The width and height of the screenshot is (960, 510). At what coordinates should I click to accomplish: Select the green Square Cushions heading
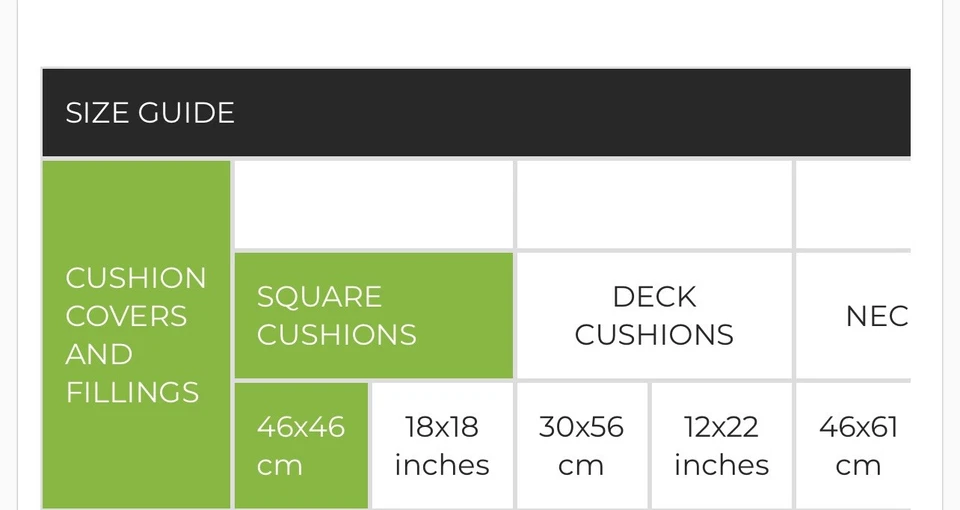click(x=373, y=315)
